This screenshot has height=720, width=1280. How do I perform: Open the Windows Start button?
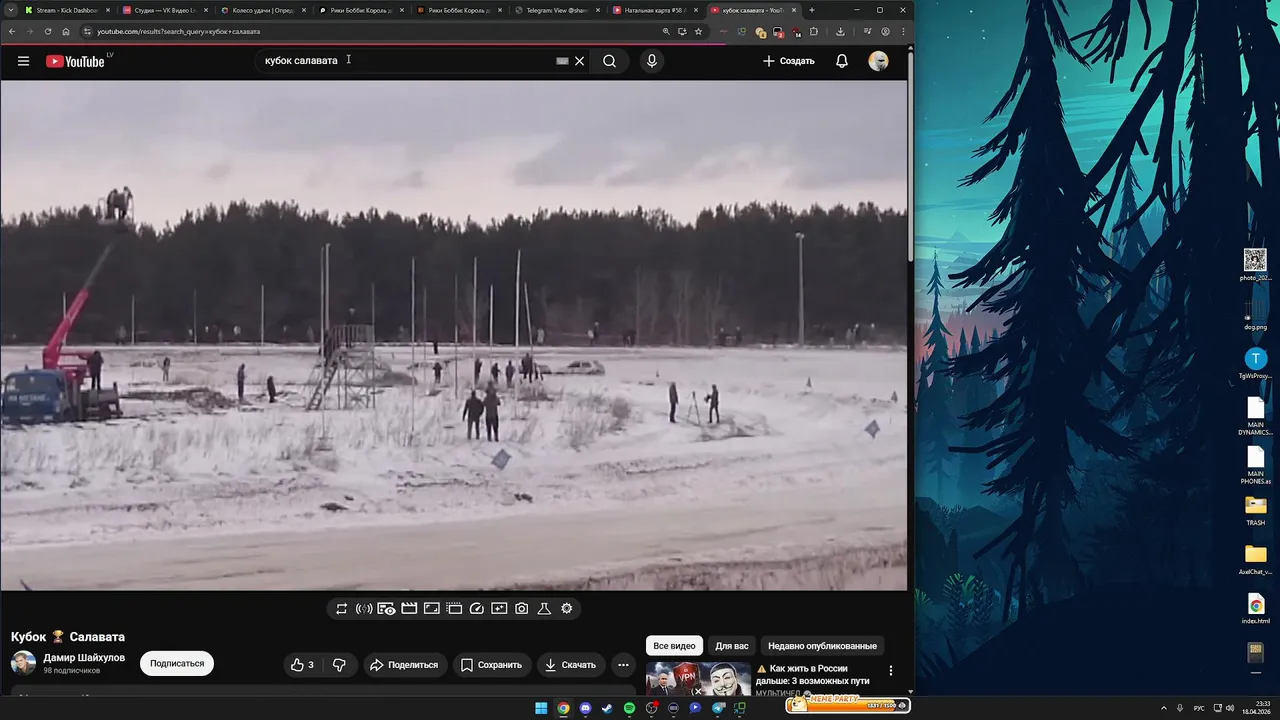point(541,708)
